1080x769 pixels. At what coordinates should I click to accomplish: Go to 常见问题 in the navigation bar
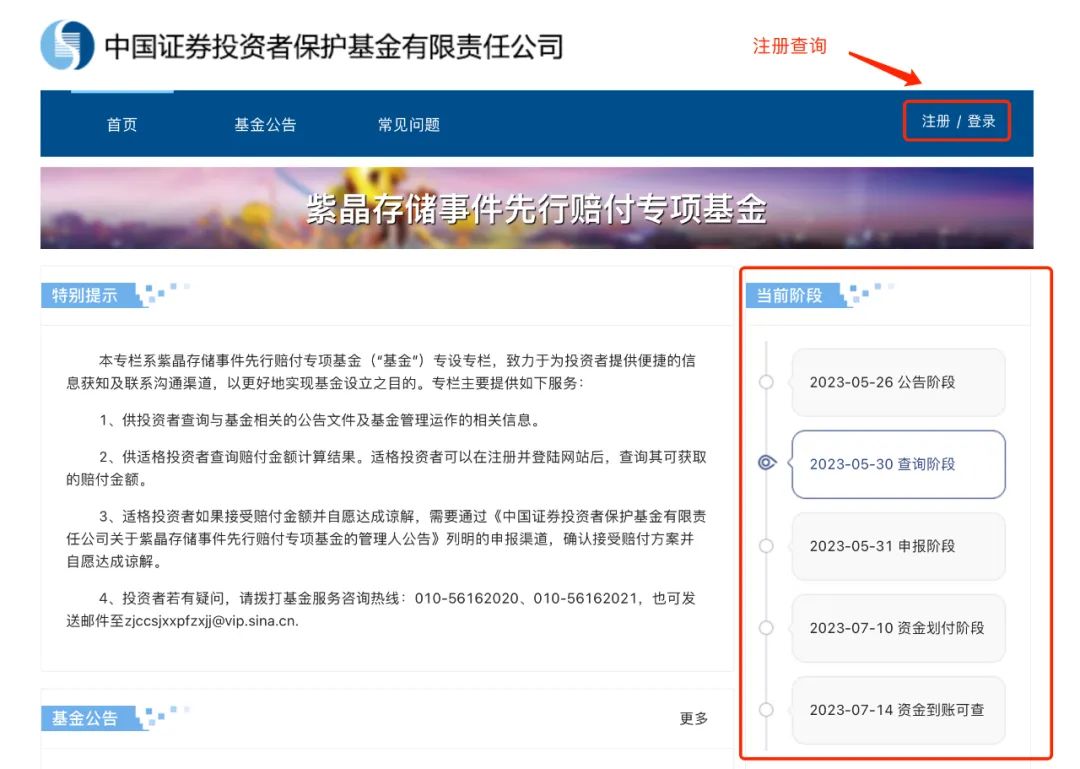pos(408,125)
